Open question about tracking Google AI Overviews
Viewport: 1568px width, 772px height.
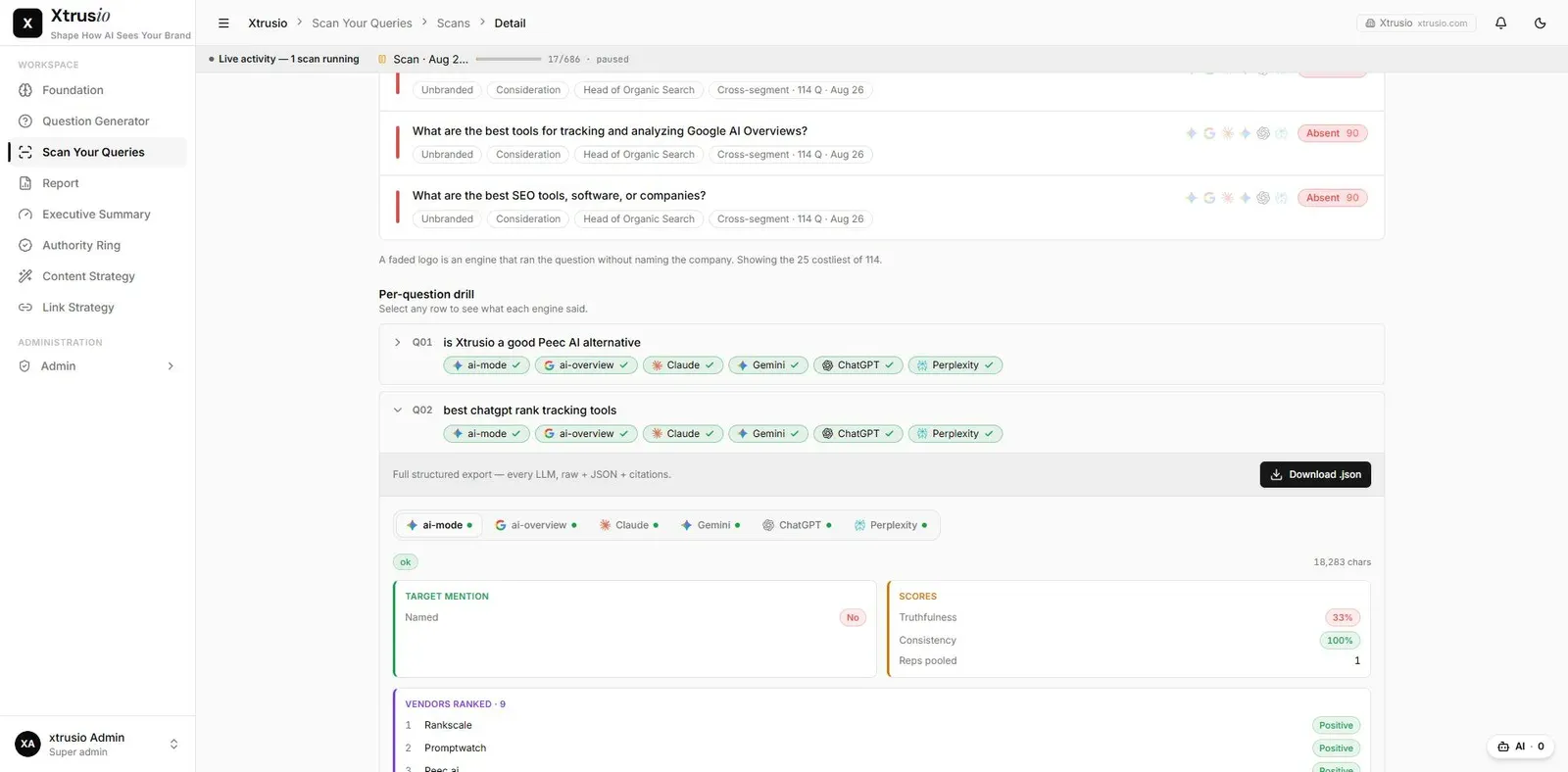pyautogui.click(x=610, y=131)
